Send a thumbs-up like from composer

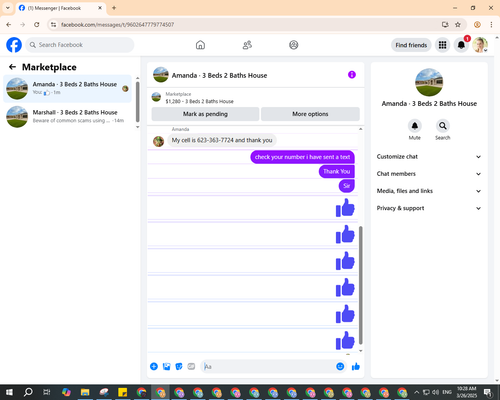(x=356, y=367)
